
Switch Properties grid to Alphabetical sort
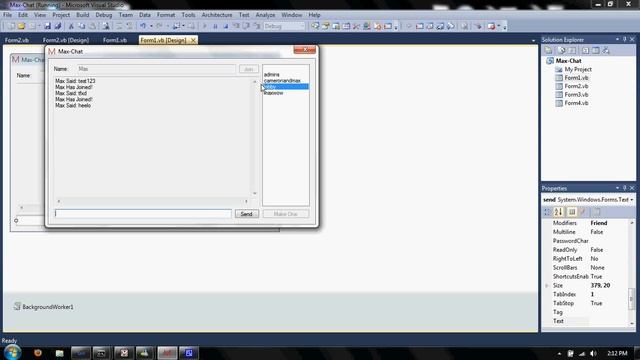click(x=558, y=212)
